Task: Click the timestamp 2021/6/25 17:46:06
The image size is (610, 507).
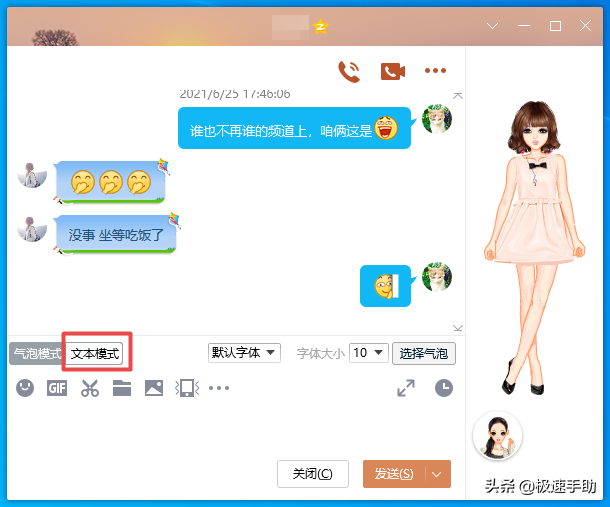Action: 235,94
